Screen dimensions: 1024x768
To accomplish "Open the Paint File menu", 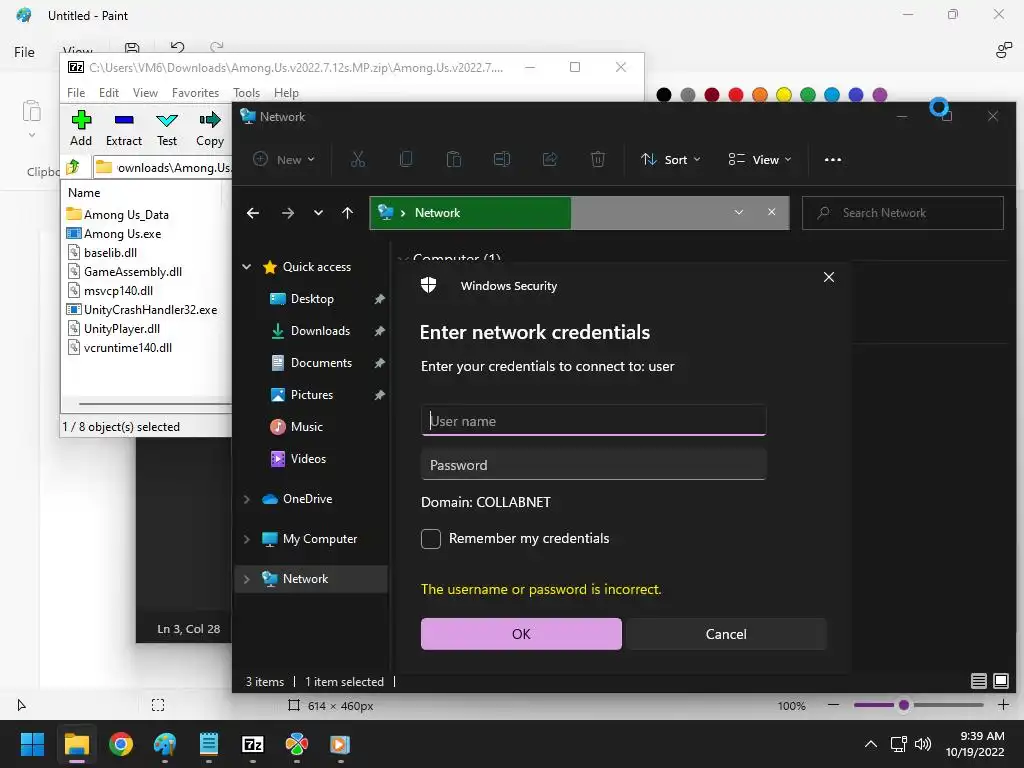I will (x=24, y=52).
